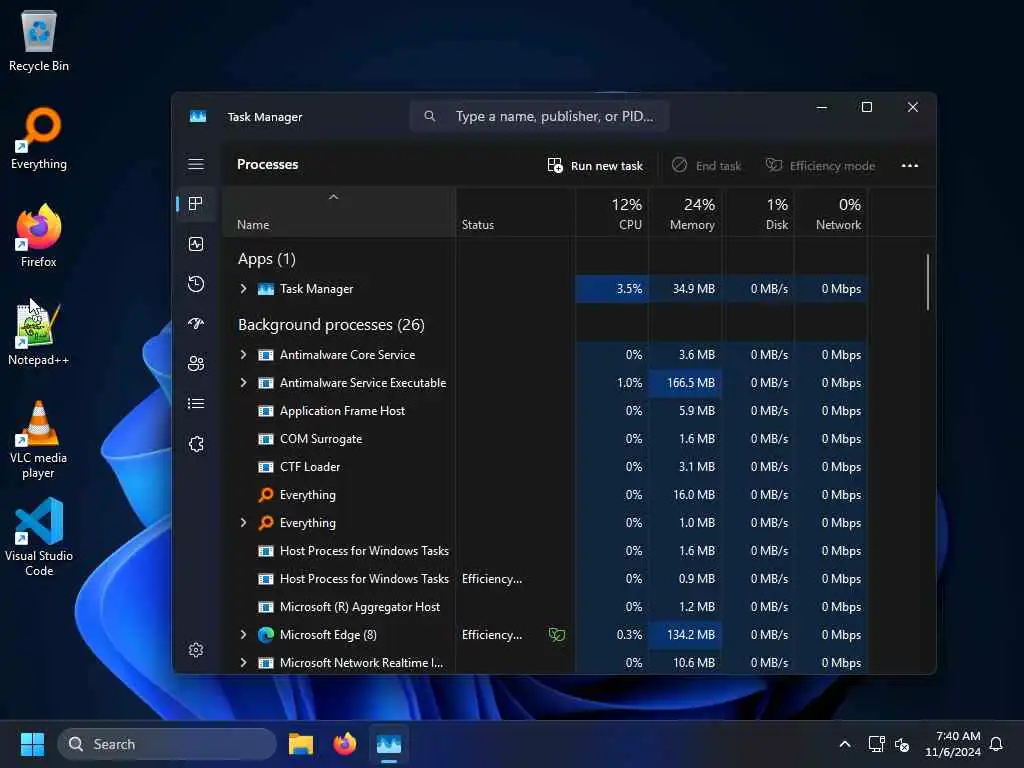
Task: Click the Antimalware Core Service process icon
Action: point(266,355)
